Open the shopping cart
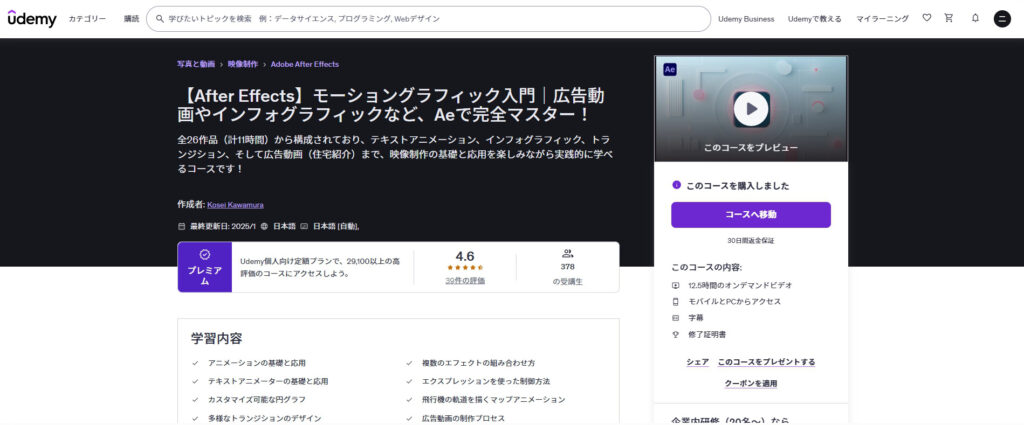The height and width of the screenshot is (425, 1024). (949, 18)
